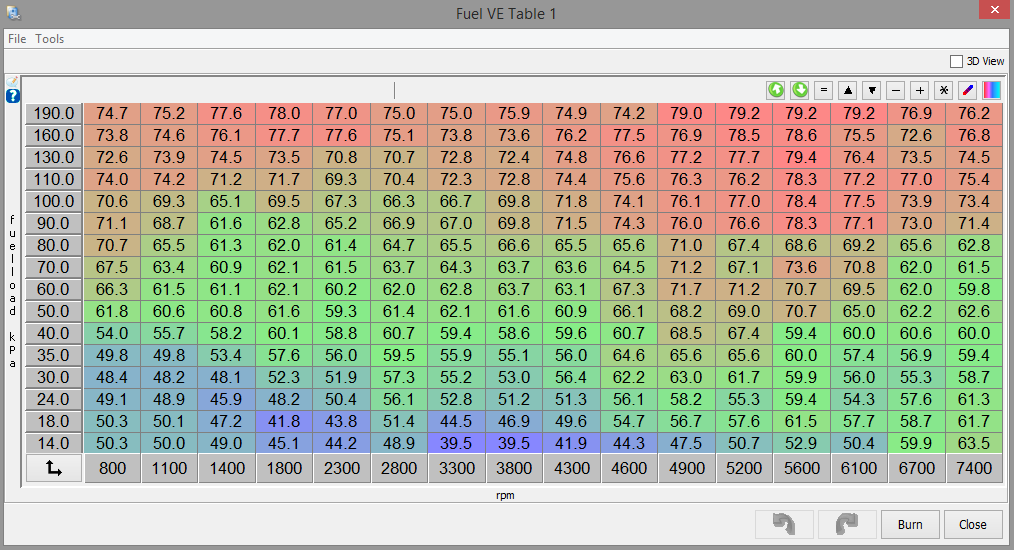Select cell with value 44.2
Viewport: 1014px width, 550px height.
point(341,443)
